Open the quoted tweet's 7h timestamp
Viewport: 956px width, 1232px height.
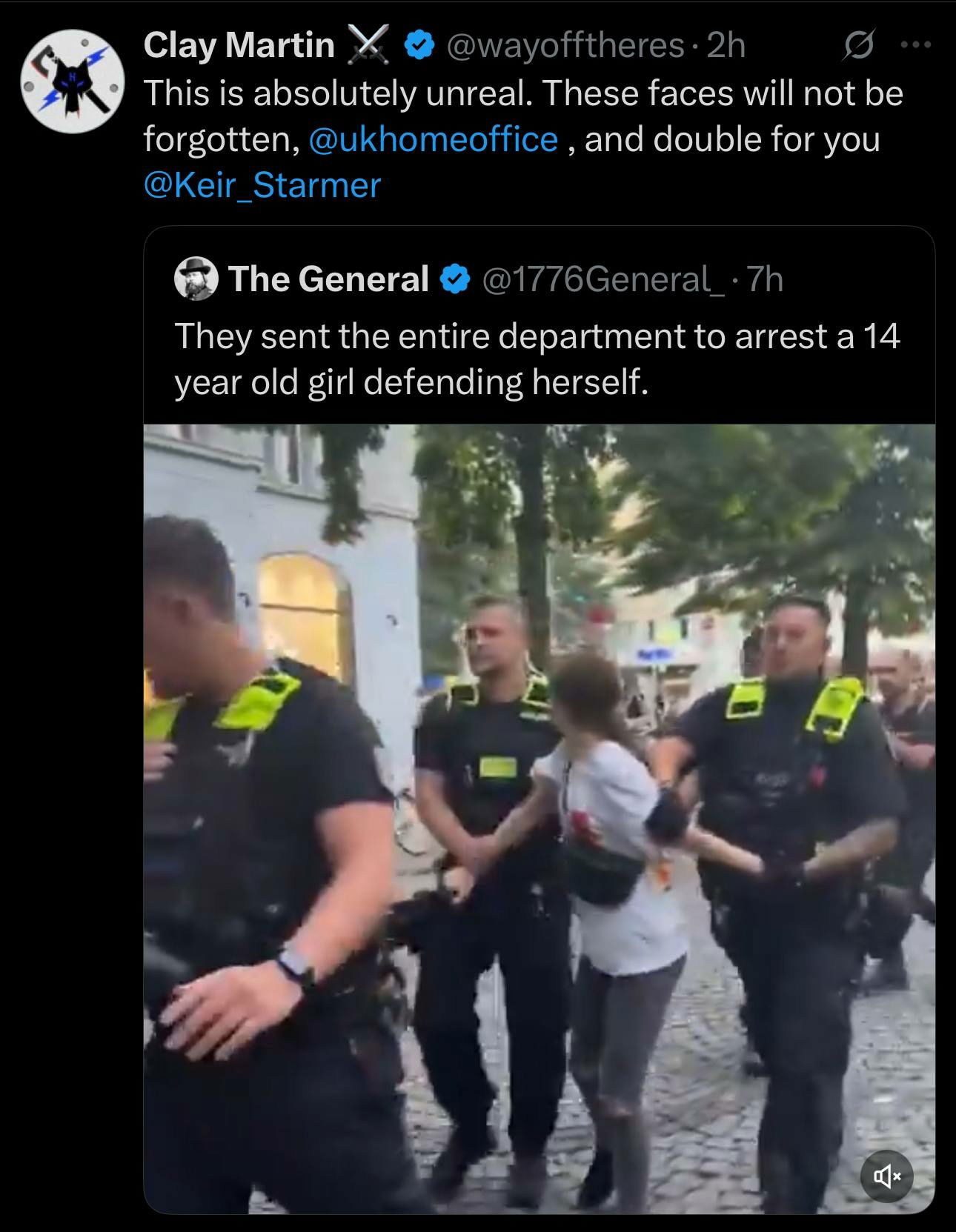[764, 279]
